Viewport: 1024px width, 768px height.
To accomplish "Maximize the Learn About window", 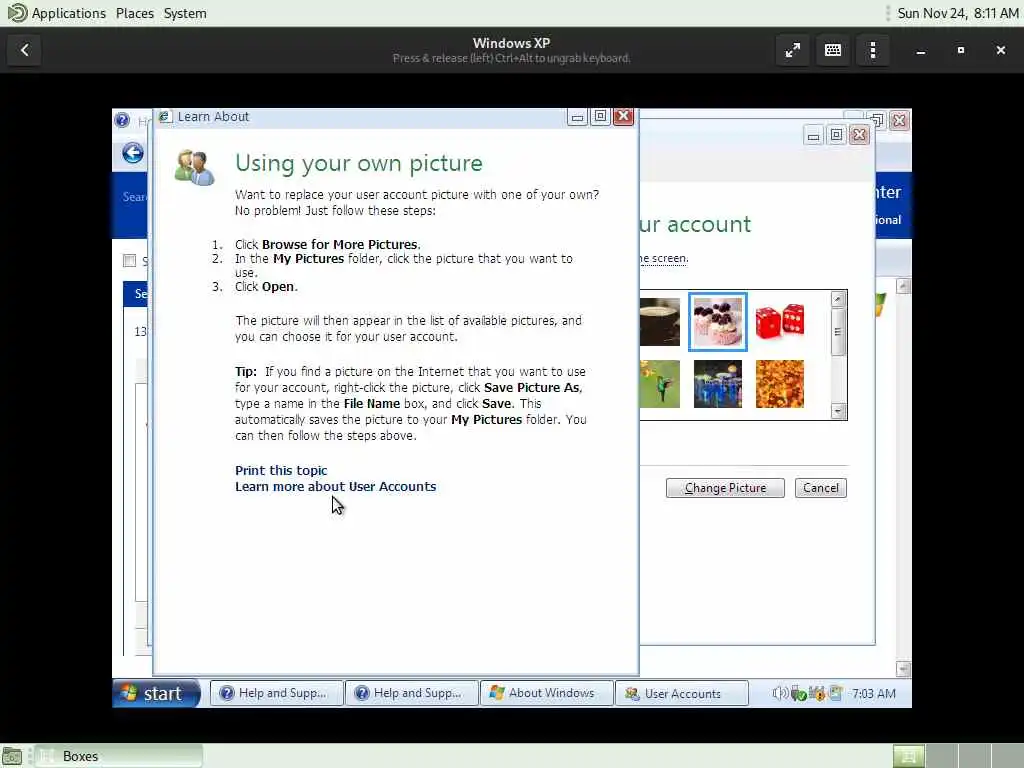I will click(x=600, y=116).
